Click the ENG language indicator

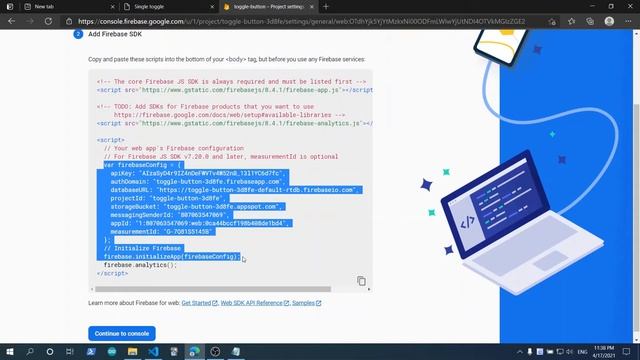pyautogui.click(x=582, y=351)
